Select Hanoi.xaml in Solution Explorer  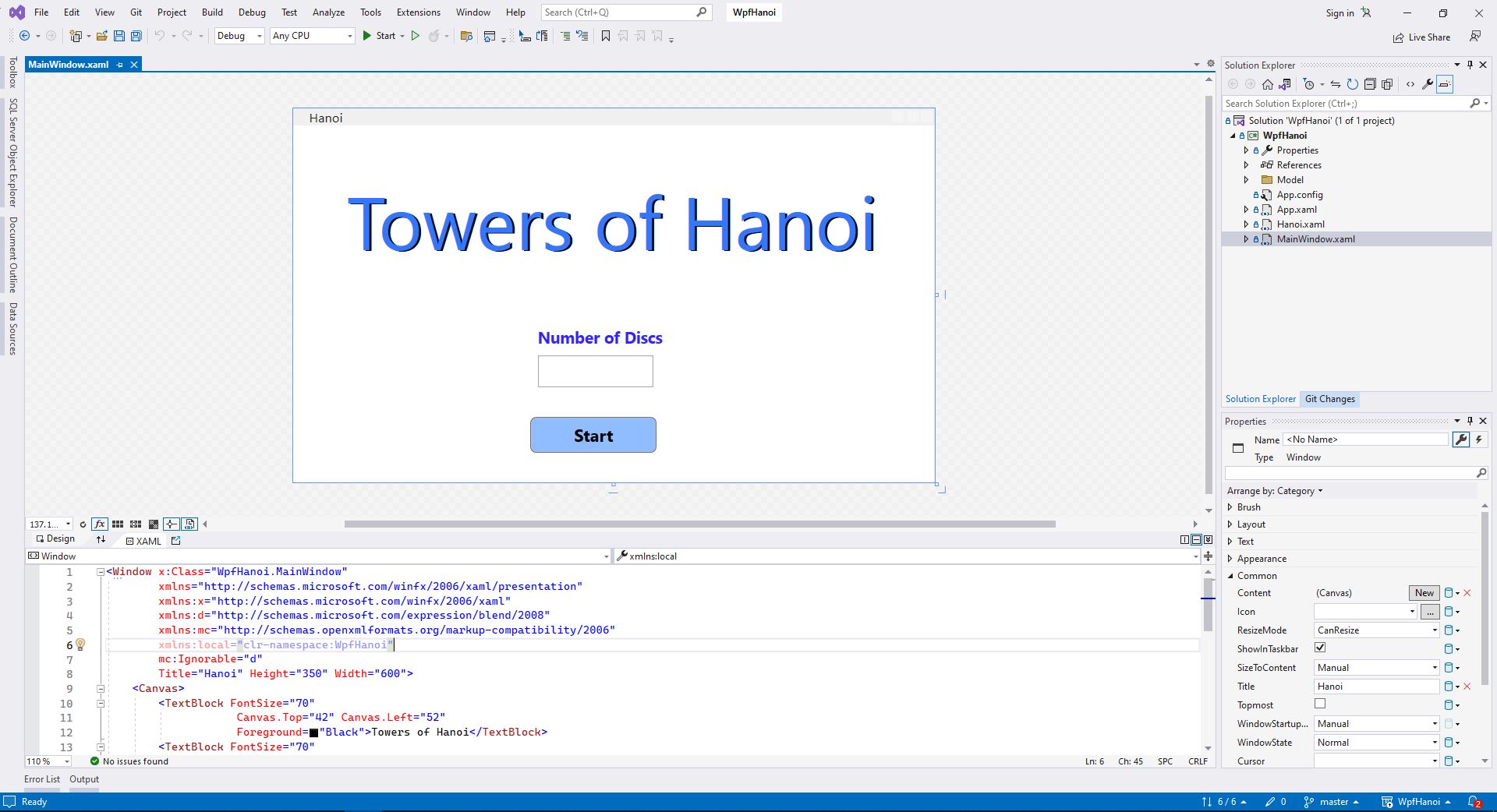1300,224
